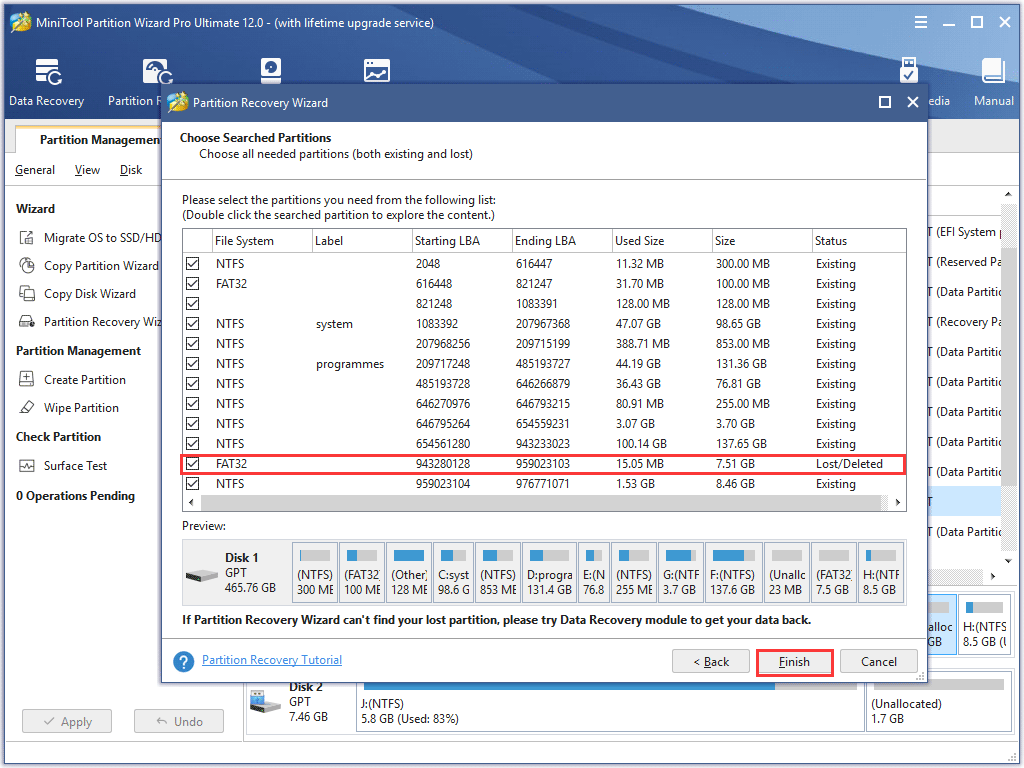Go Back in the recovery wizard
Screen dimensions: 1024x768
pyautogui.click(x=711, y=662)
